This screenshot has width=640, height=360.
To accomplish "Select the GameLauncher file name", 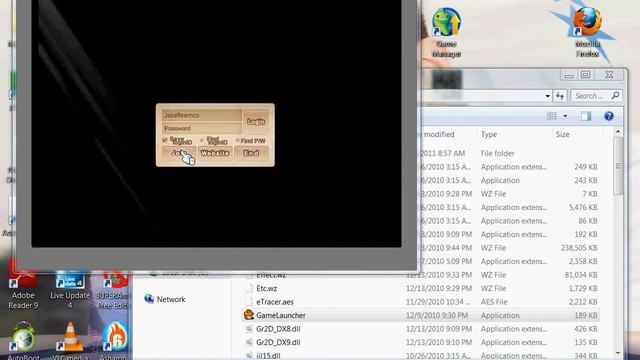I will pos(281,315).
